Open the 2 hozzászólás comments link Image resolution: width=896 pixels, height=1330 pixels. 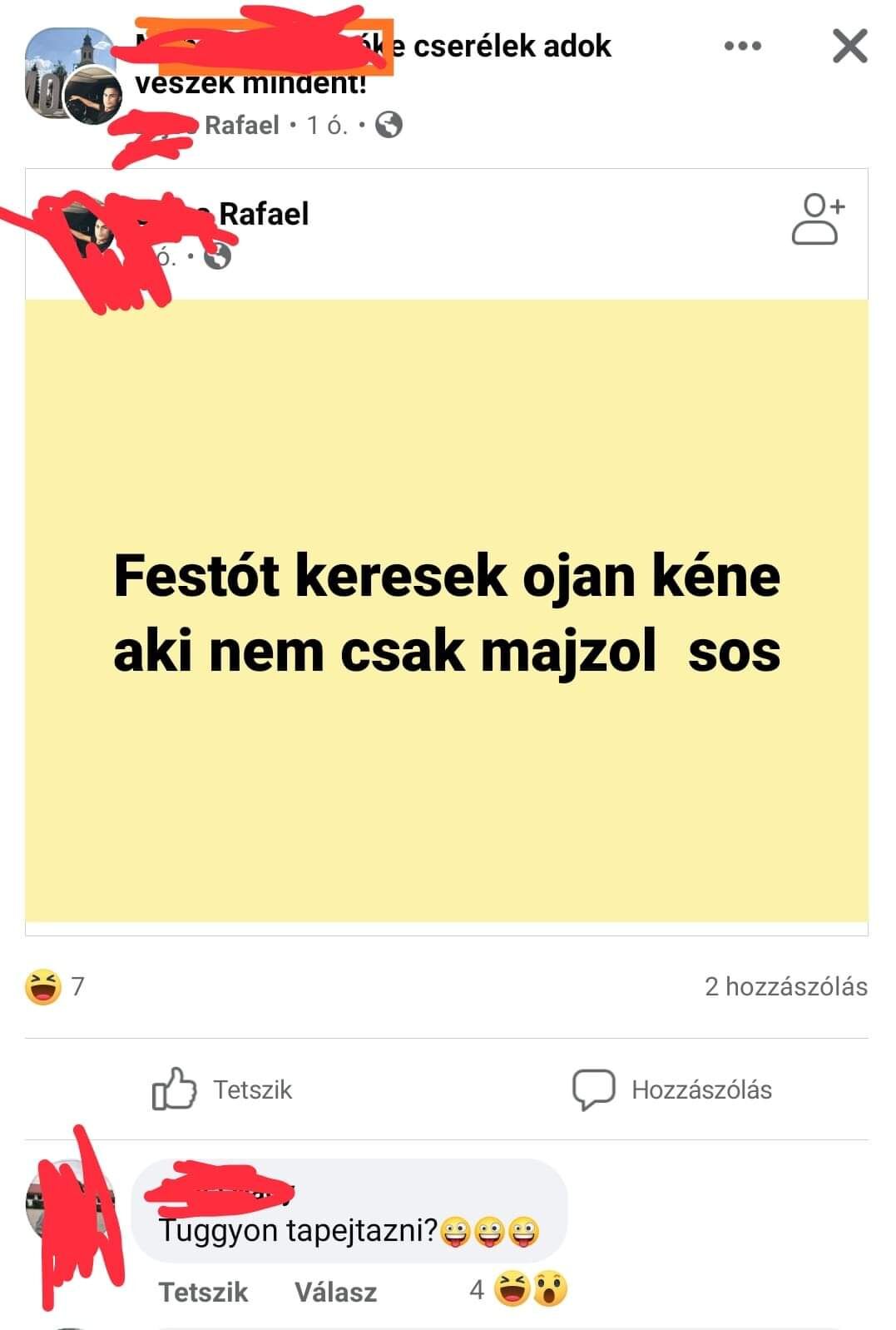point(786,986)
